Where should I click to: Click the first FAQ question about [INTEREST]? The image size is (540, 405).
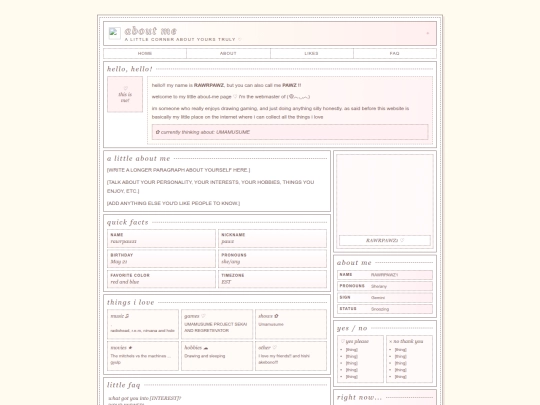145,398
